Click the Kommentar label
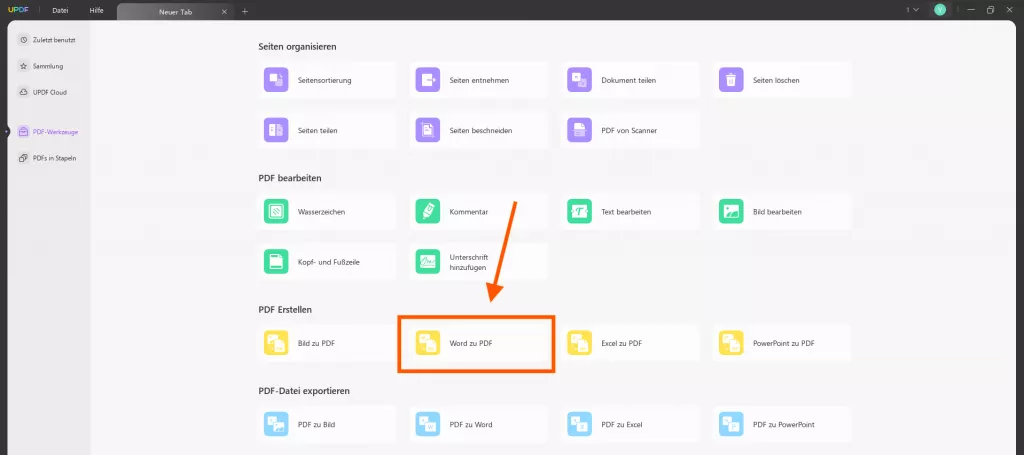This screenshot has height=455, width=1024. [x=469, y=212]
